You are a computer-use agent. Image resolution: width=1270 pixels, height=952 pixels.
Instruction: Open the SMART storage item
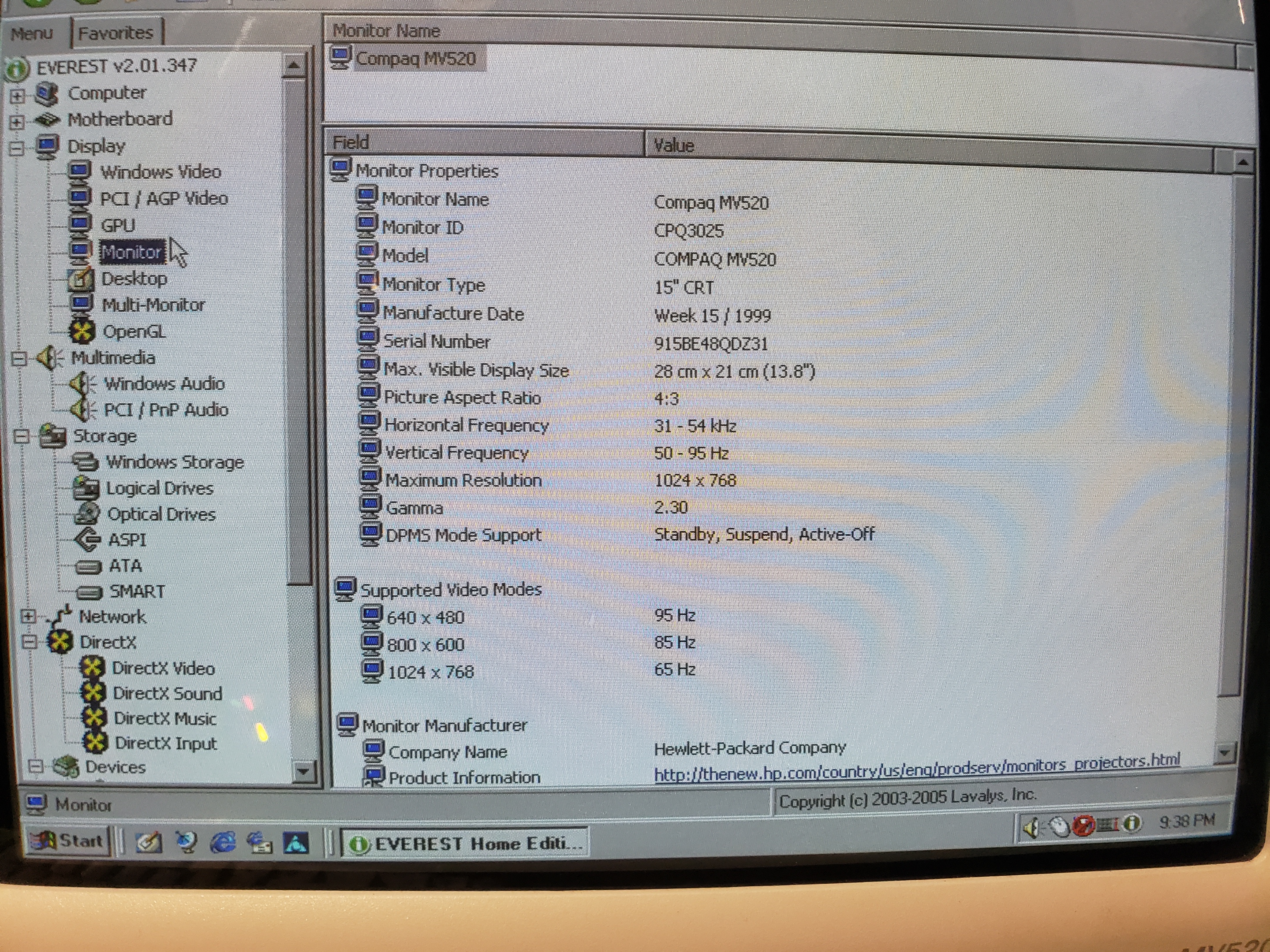point(137,591)
